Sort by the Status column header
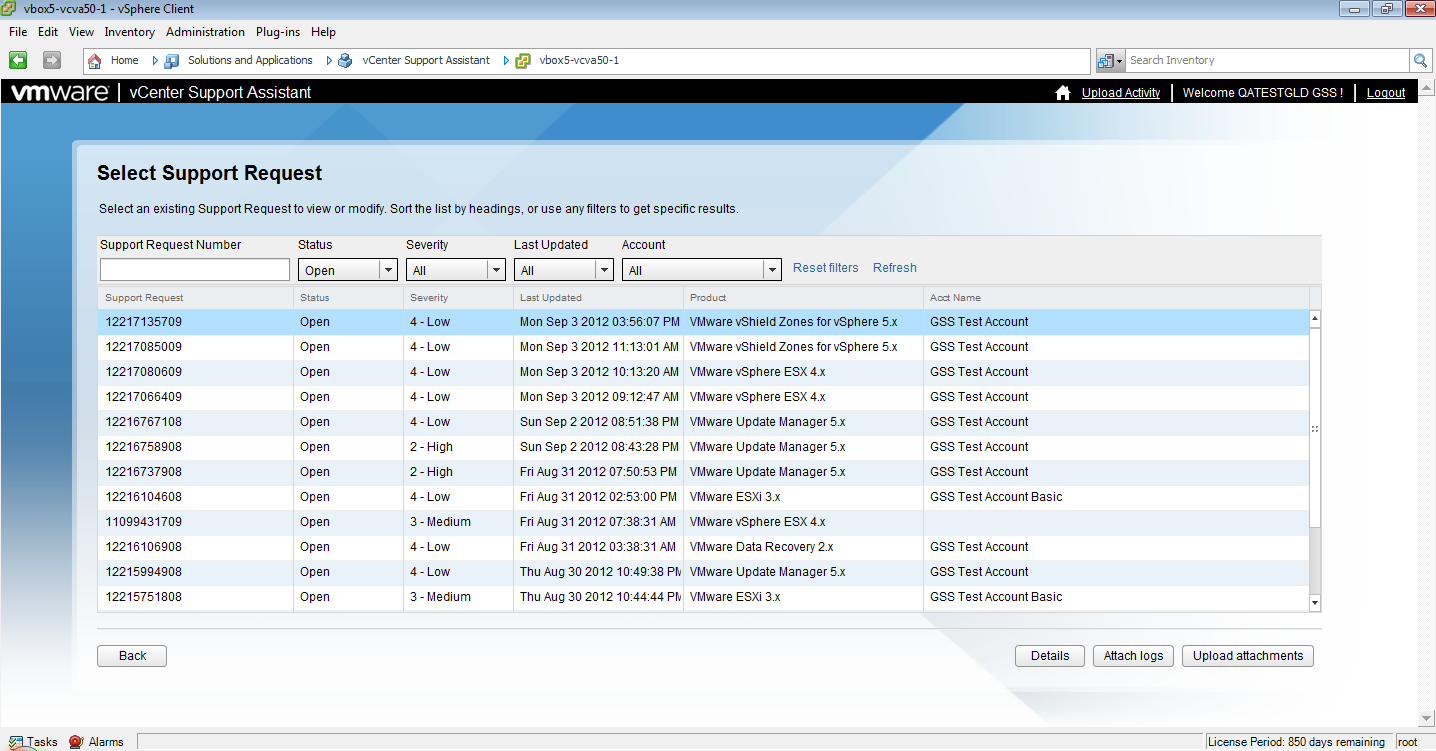This screenshot has height=751, width=1436. [x=348, y=298]
